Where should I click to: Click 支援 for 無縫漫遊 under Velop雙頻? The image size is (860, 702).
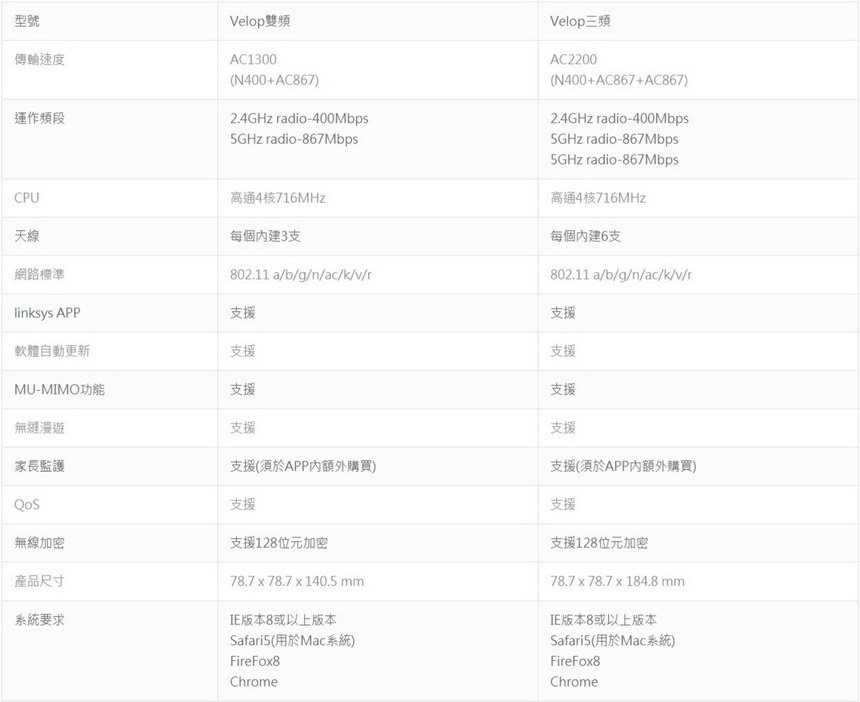242,428
